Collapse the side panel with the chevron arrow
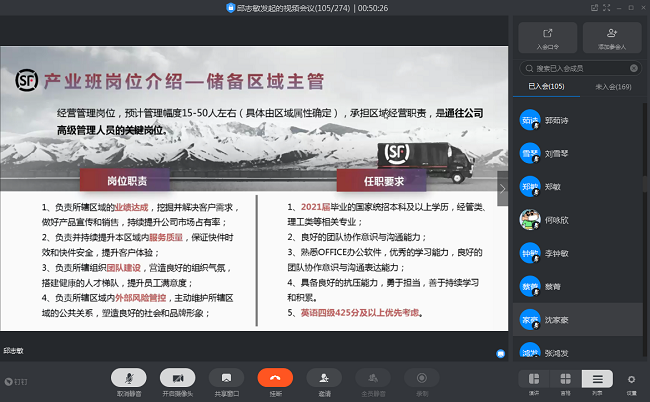The height and width of the screenshot is (402, 650). [x=502, y=189]
